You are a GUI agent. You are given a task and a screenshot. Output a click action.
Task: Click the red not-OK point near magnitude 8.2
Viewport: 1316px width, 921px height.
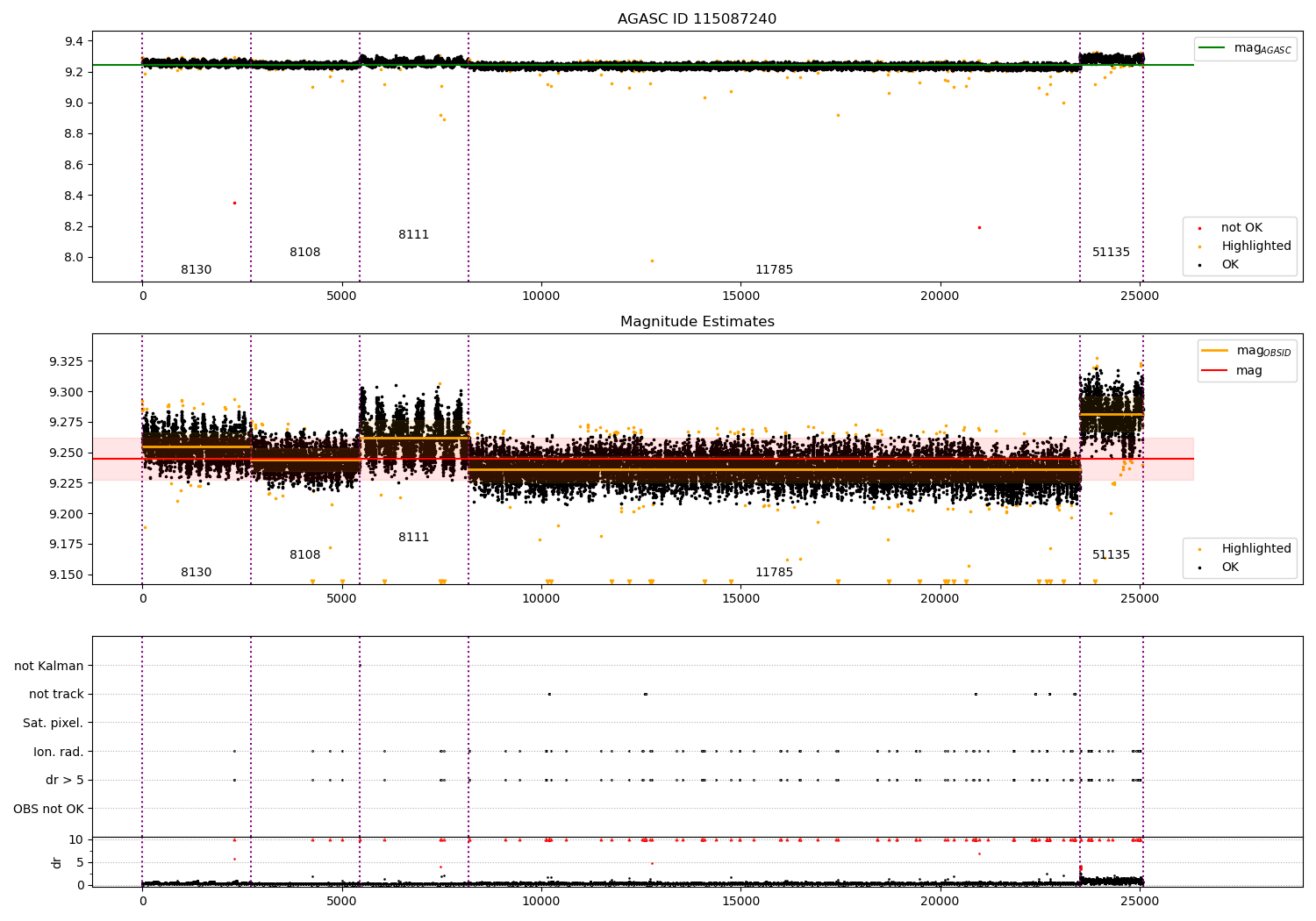979,227
